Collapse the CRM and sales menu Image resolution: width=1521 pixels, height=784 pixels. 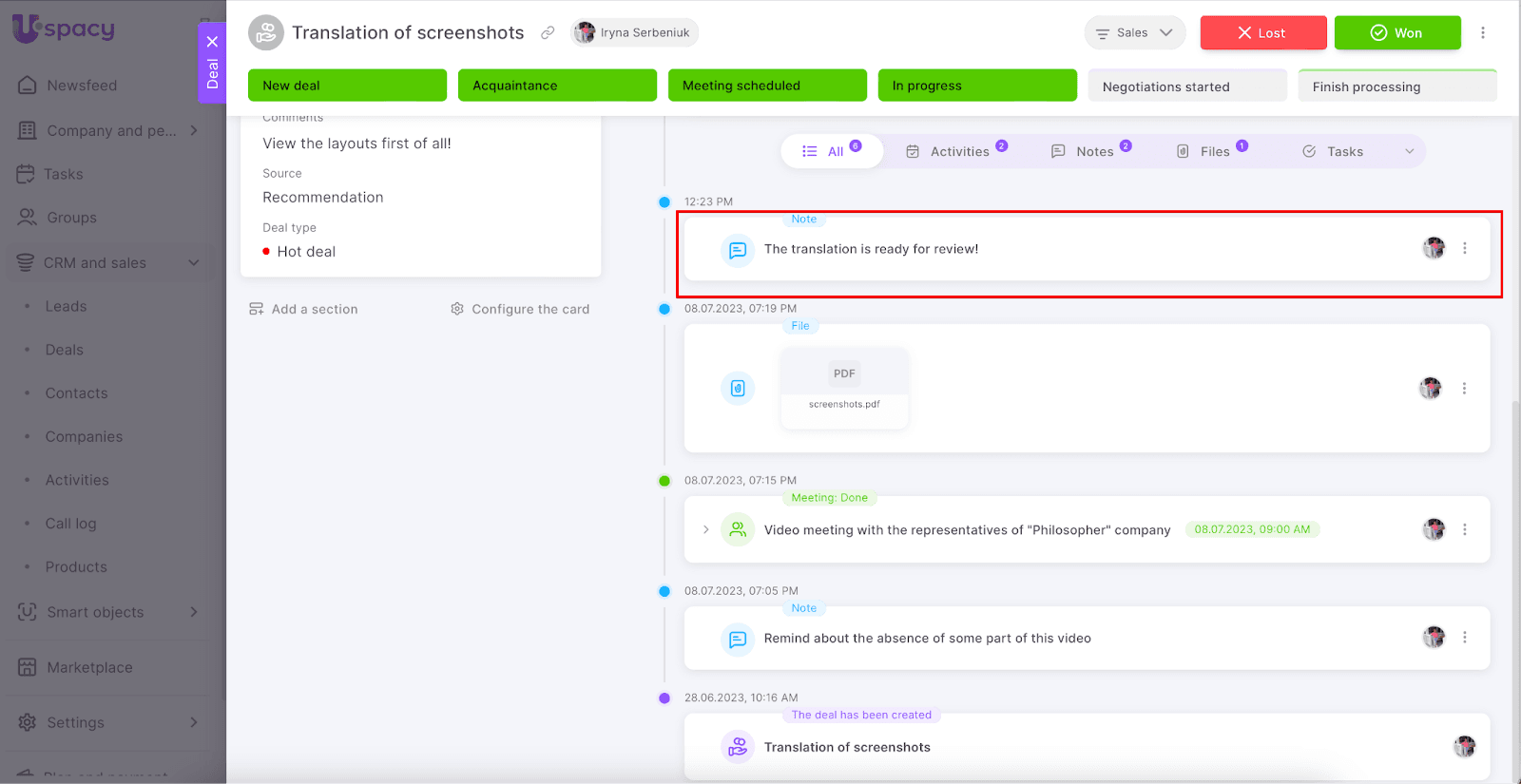click(x=194, y=263)
